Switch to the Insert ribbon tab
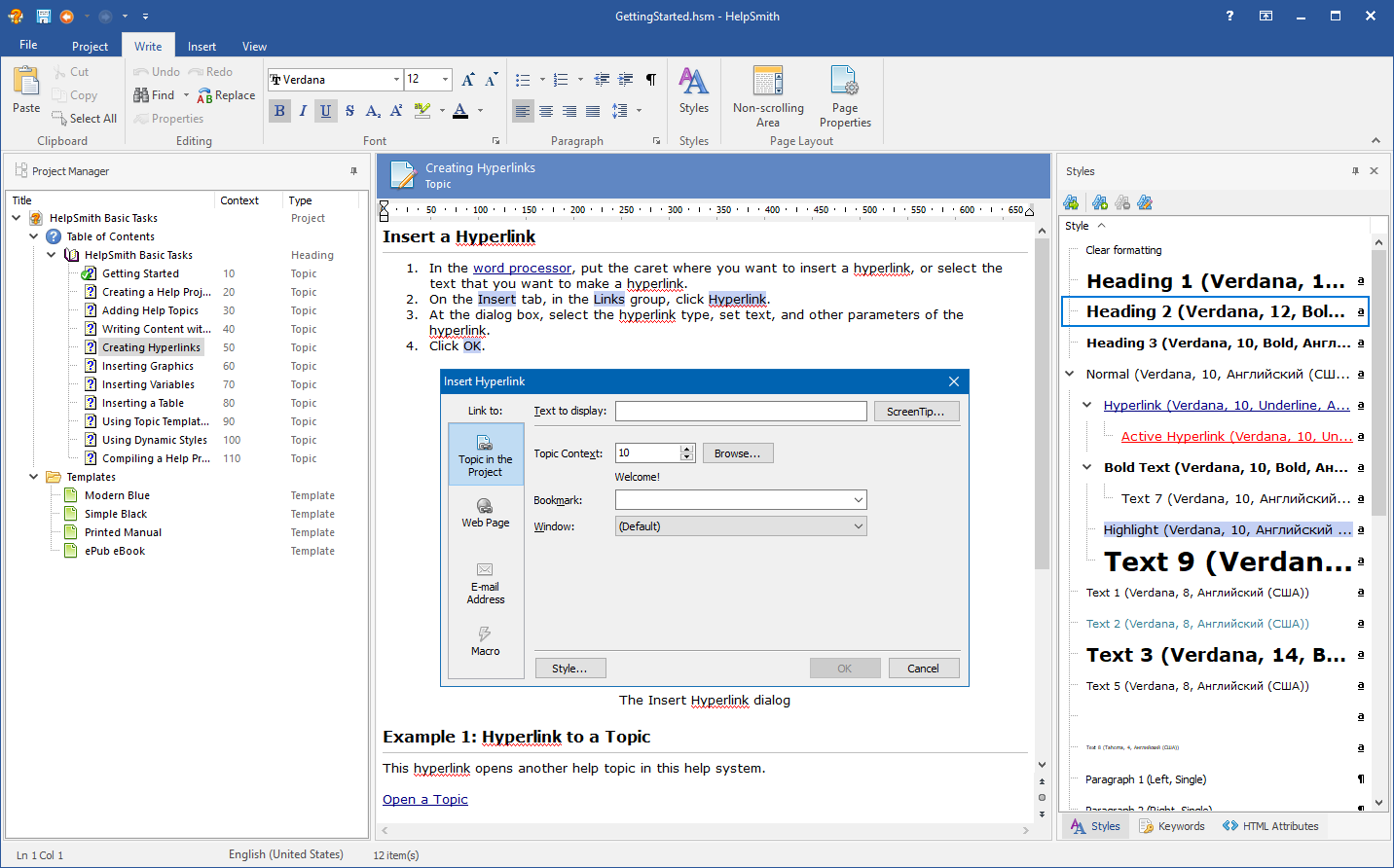The height and width of the screenshot is (868, 1394). click(202, 46)
